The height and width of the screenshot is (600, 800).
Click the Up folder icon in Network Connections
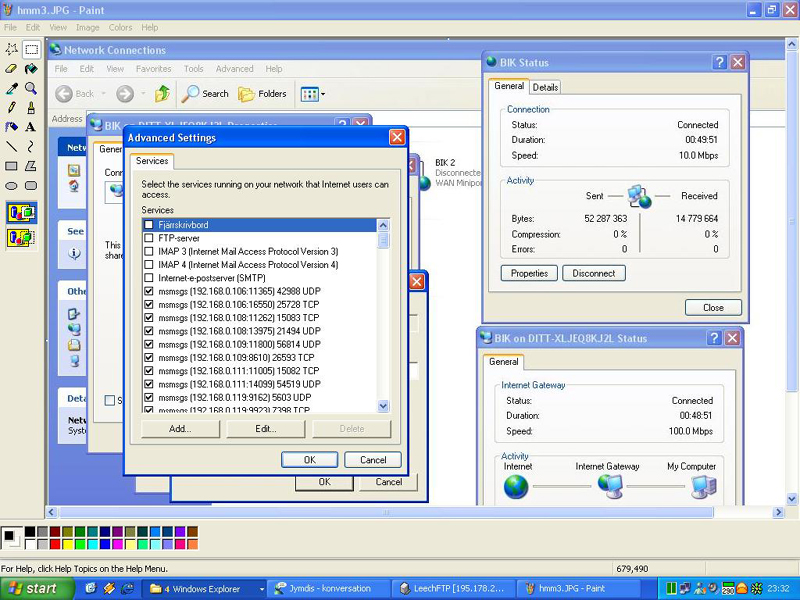click(x=162, y=93)
